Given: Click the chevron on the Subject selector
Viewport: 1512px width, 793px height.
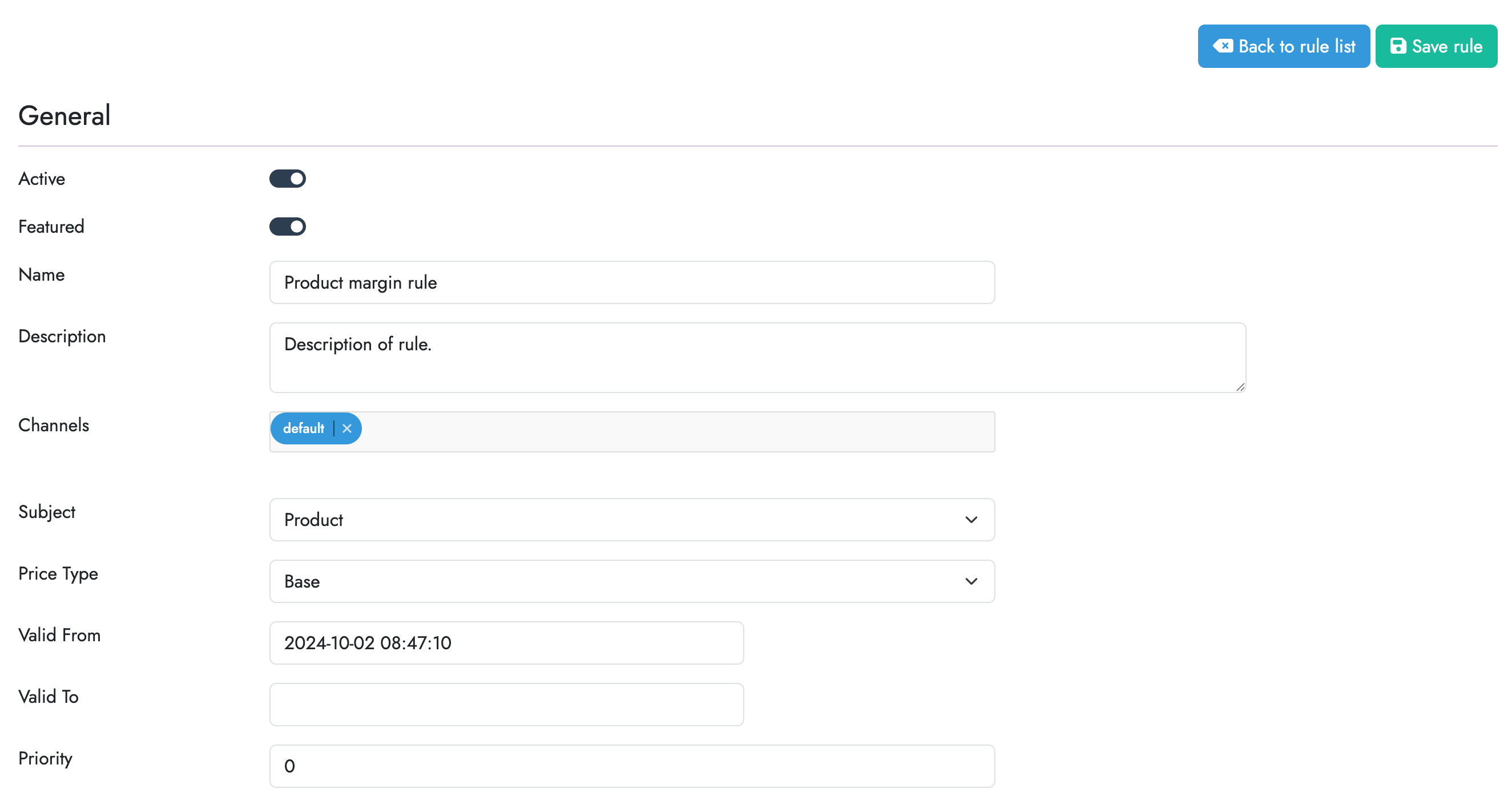Looking at the screenshot, I should coord(971,520).
